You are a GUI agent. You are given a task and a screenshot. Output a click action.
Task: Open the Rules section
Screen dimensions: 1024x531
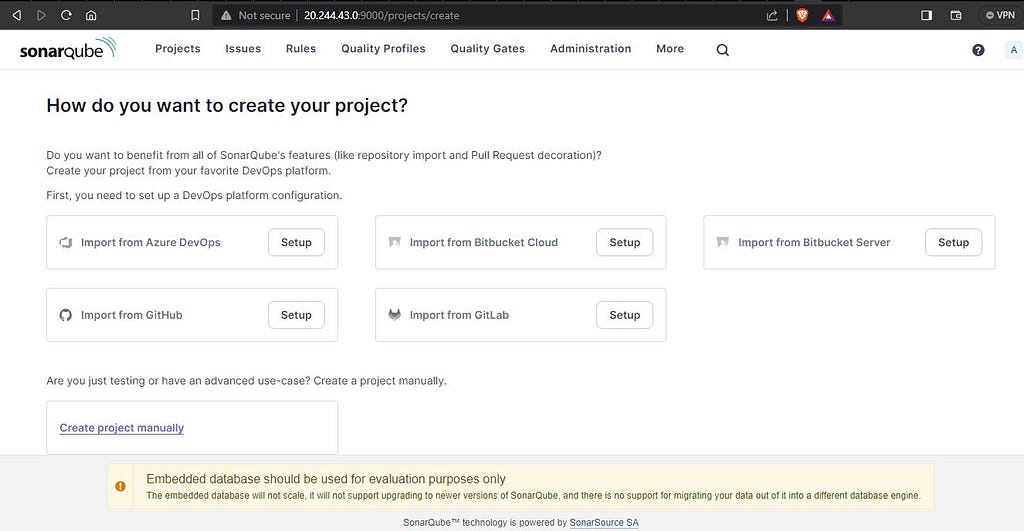[301, 48]
